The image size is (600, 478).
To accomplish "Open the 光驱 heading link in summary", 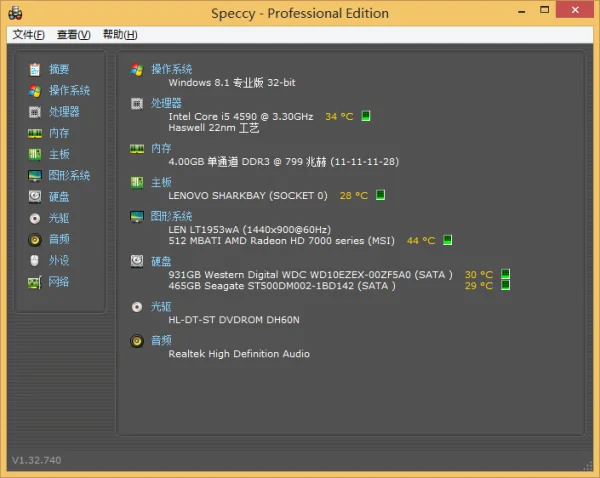I will pyautogui.click(x=161, y=307).
